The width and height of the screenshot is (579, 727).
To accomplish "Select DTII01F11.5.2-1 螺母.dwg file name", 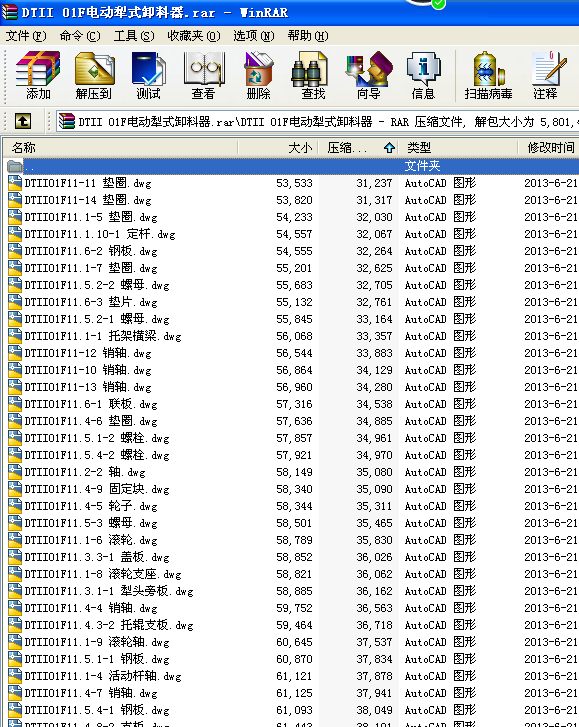I will tap(97, 319).
